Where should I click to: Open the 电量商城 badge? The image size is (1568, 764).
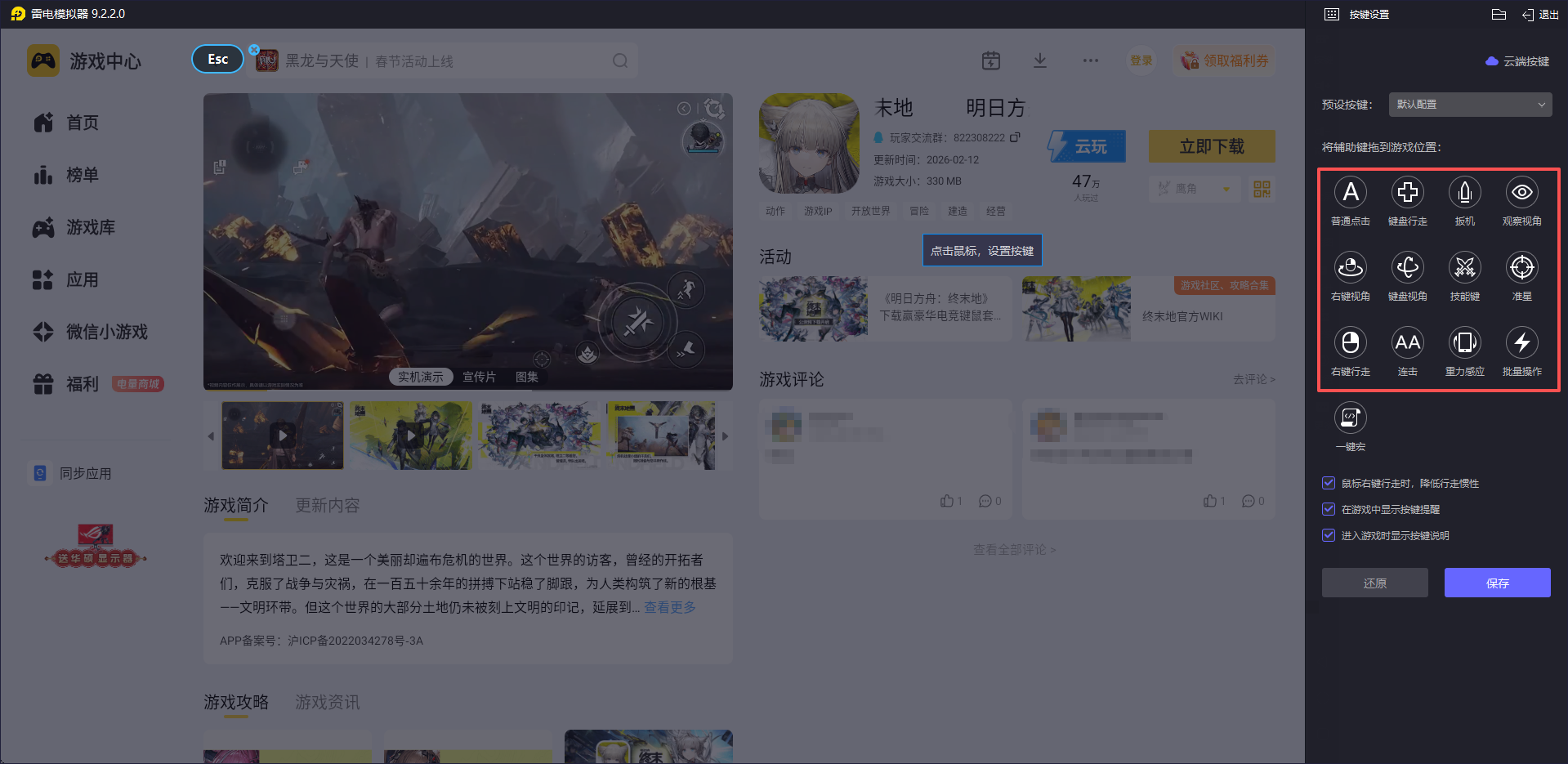tap(138, 384)
